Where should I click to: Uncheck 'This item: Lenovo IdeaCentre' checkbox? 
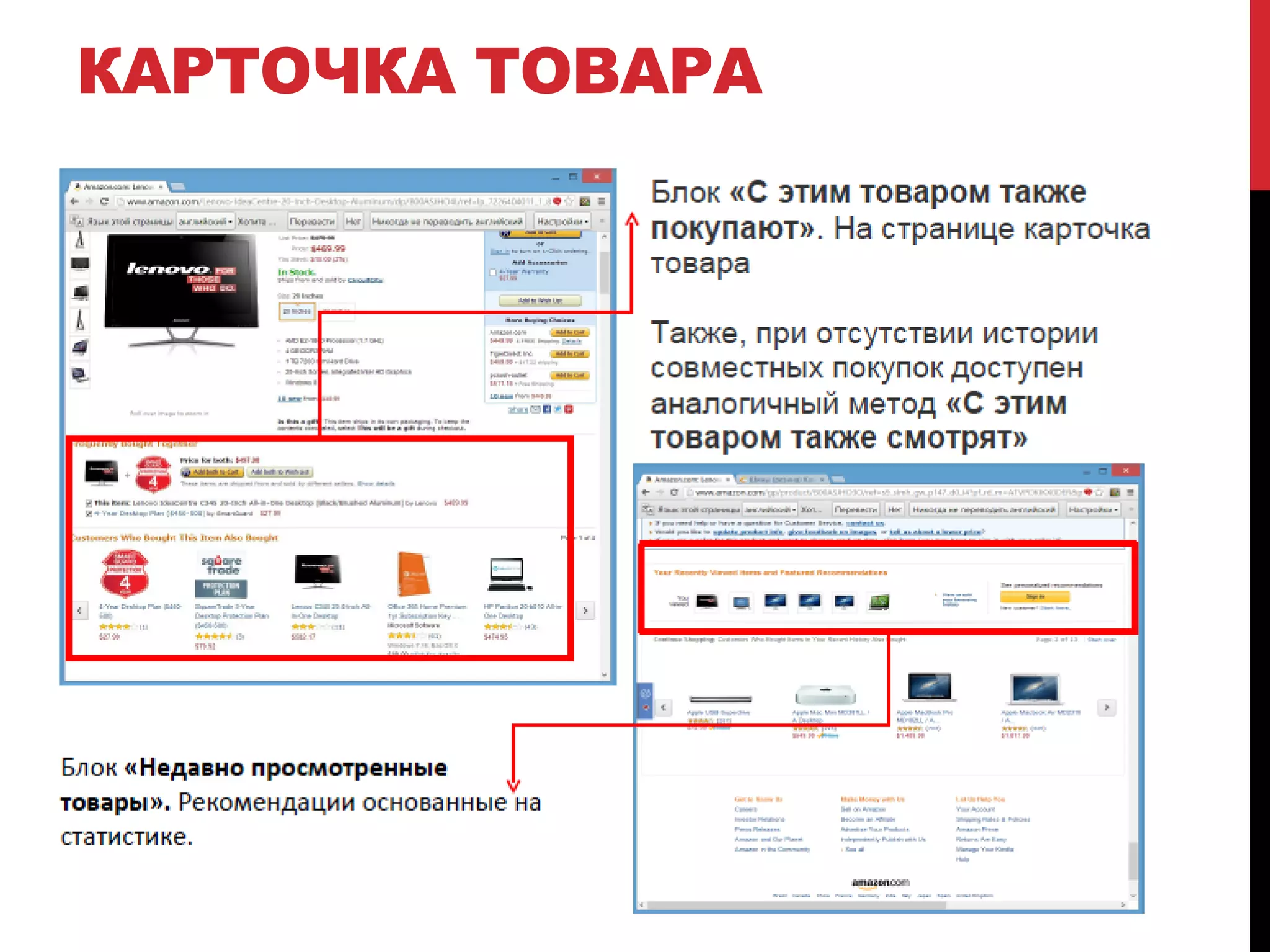(x=89, y=503)
